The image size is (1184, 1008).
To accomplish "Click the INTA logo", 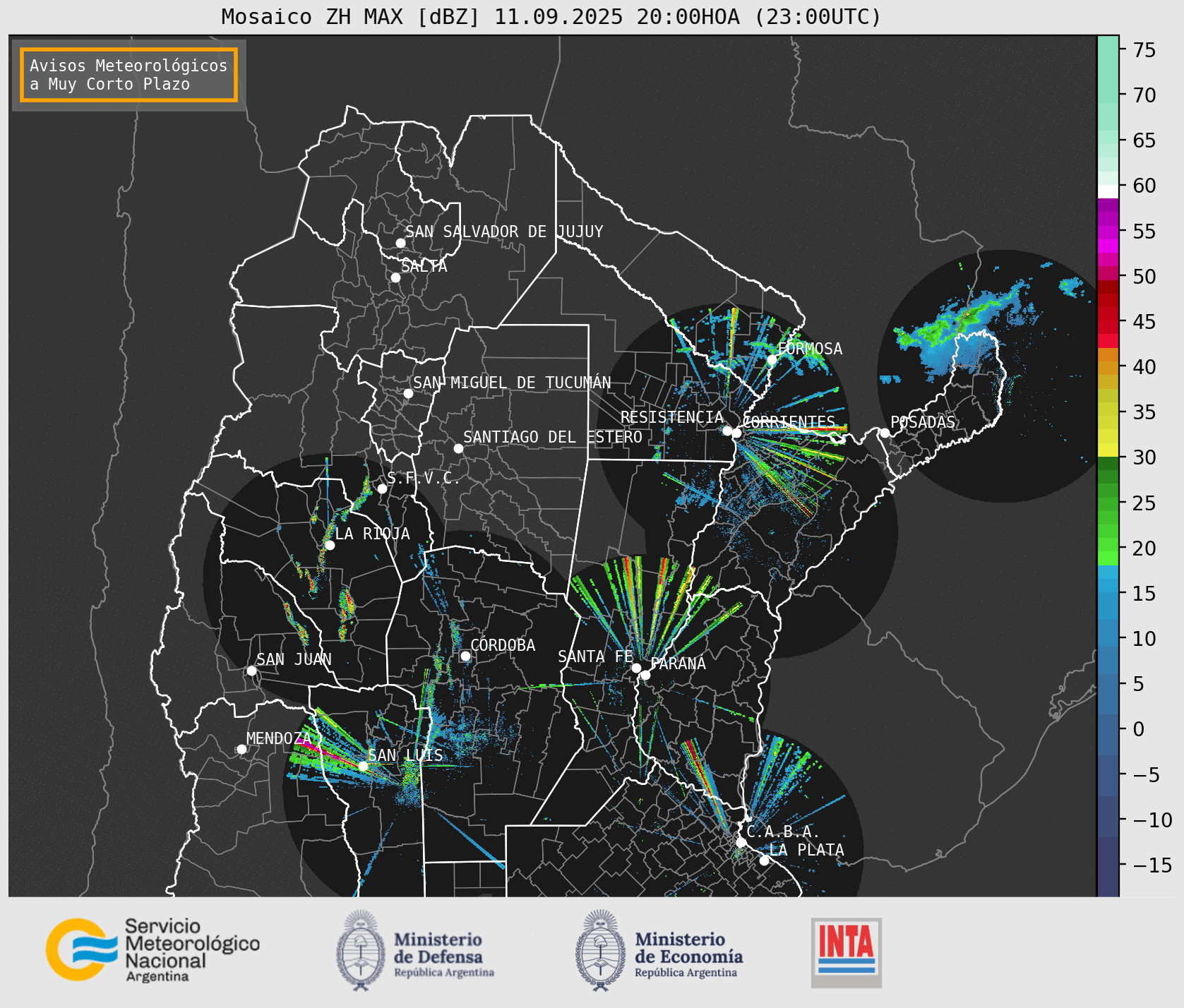I will (x=847, y=952).
